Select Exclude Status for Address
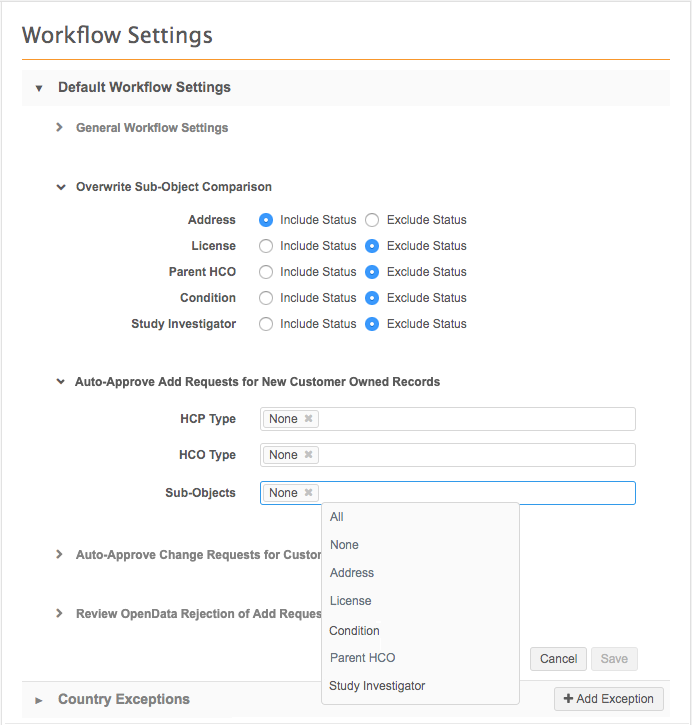 tap(372, 220)
